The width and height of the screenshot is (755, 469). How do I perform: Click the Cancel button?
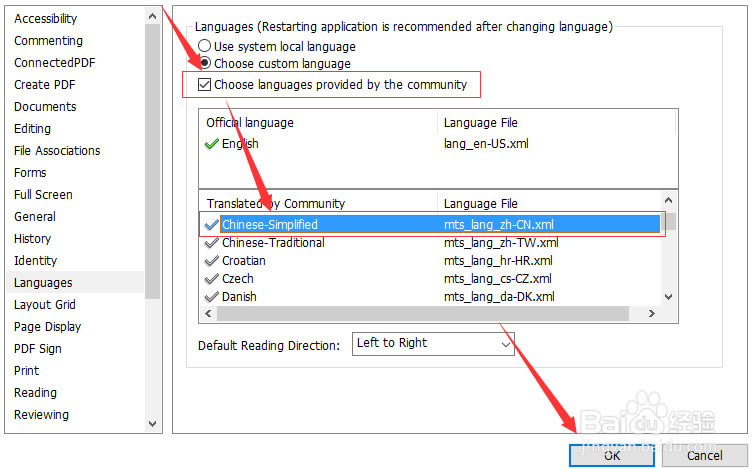coord(704,456)
